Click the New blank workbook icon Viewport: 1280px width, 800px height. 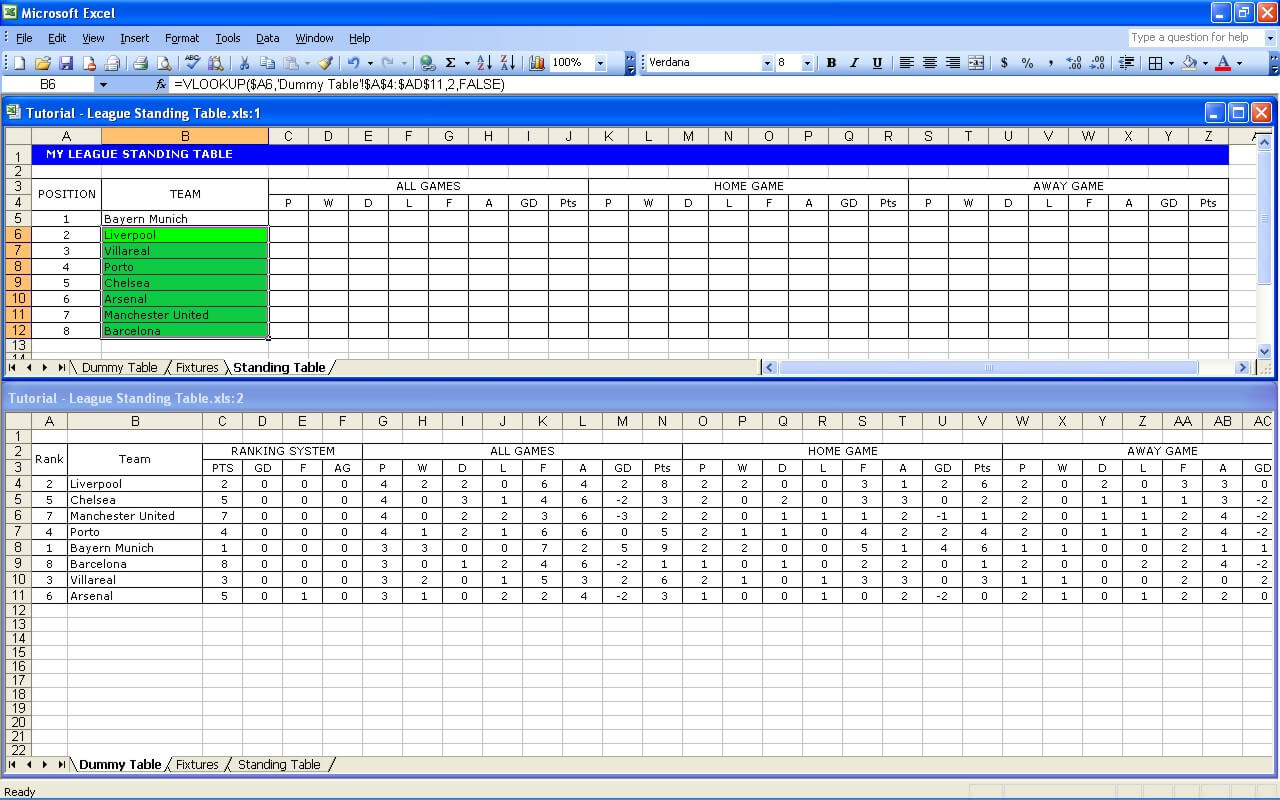tap(19, 63)
